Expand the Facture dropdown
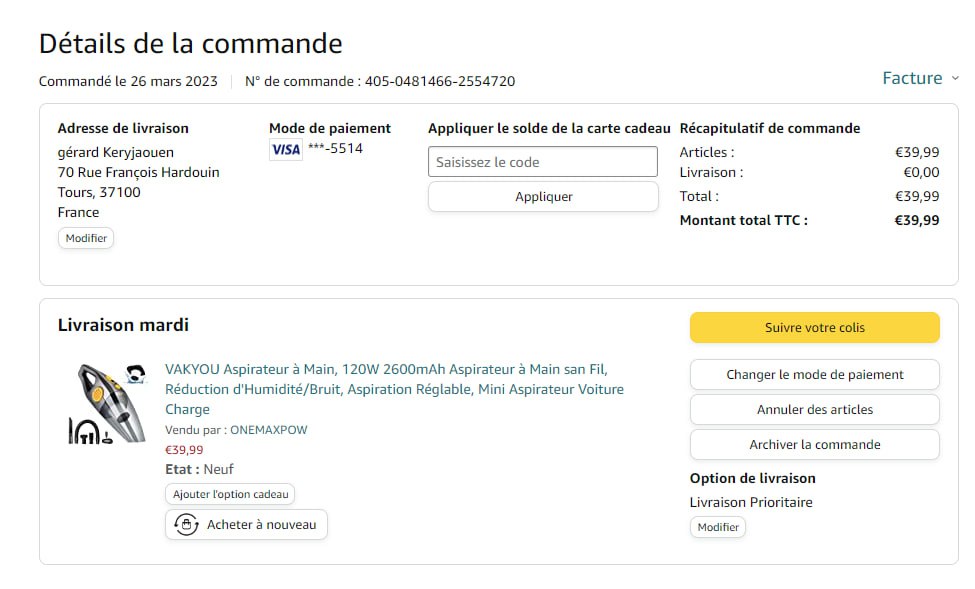The width and height of the screenshot is (975, 589). click(x=920, y=78)
